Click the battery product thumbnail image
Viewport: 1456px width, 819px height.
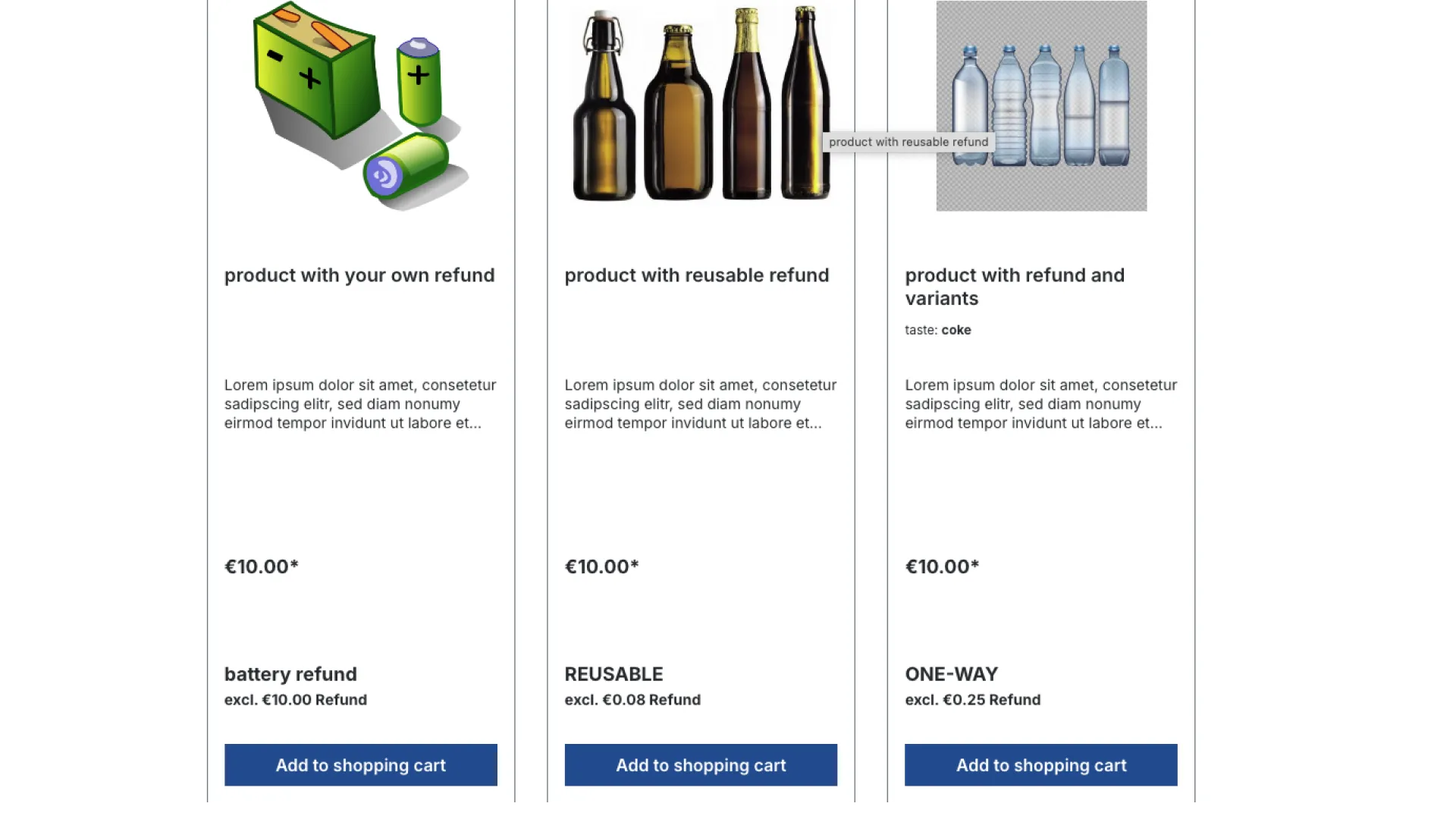point(356,106)
